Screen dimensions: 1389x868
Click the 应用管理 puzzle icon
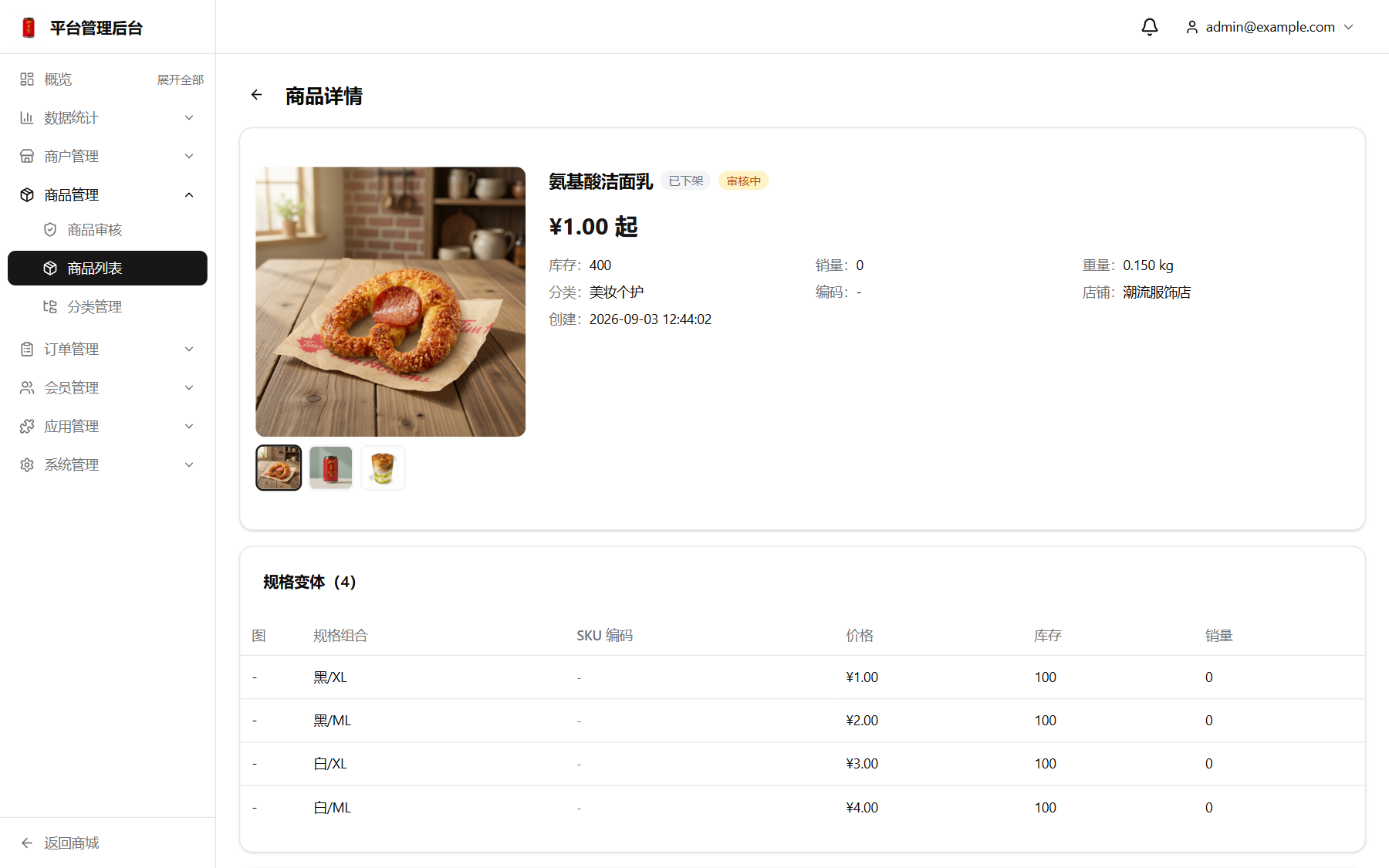pyautogui.click(x=27, y=426)
